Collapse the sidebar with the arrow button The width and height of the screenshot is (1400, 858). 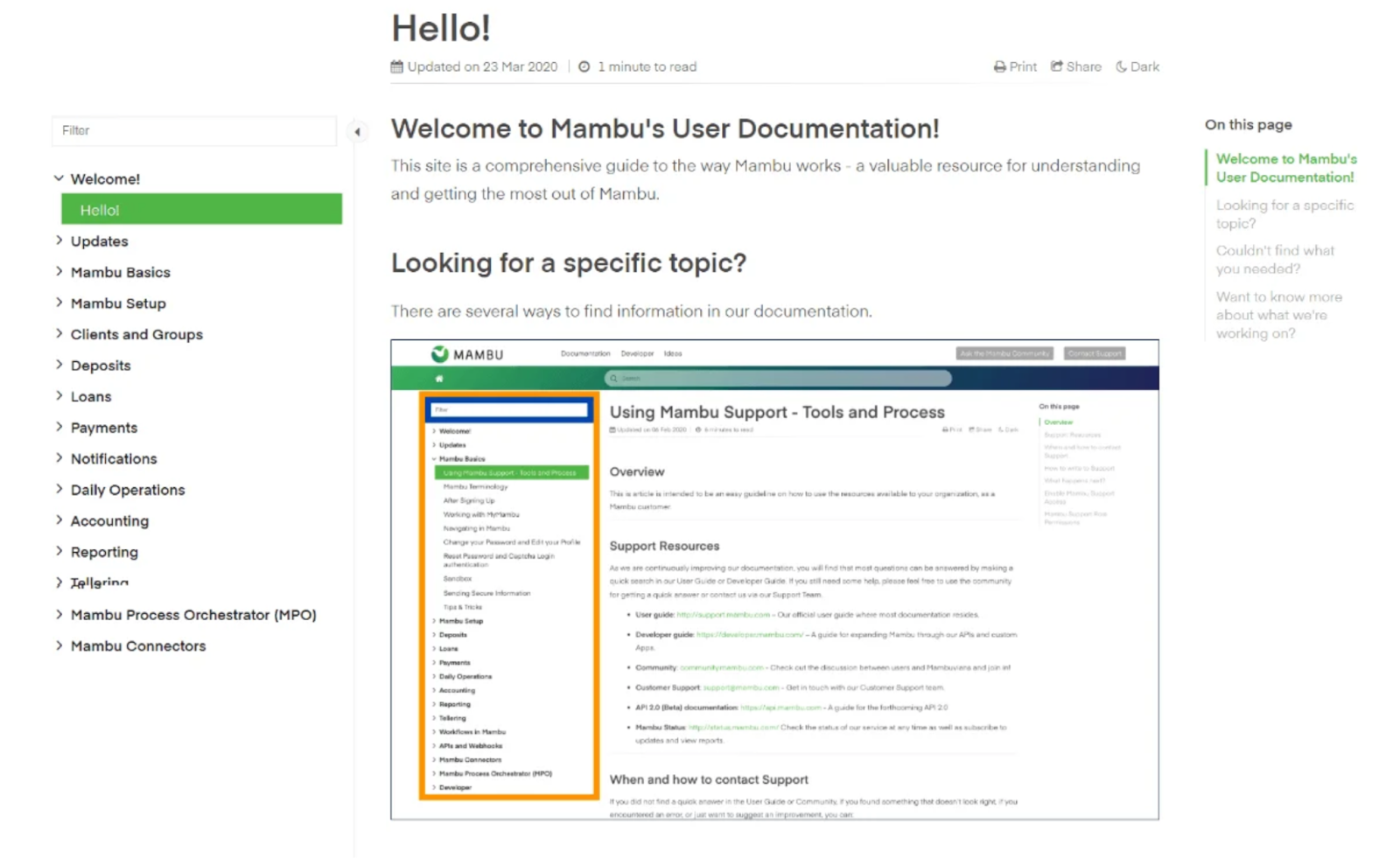click(357, 132)
